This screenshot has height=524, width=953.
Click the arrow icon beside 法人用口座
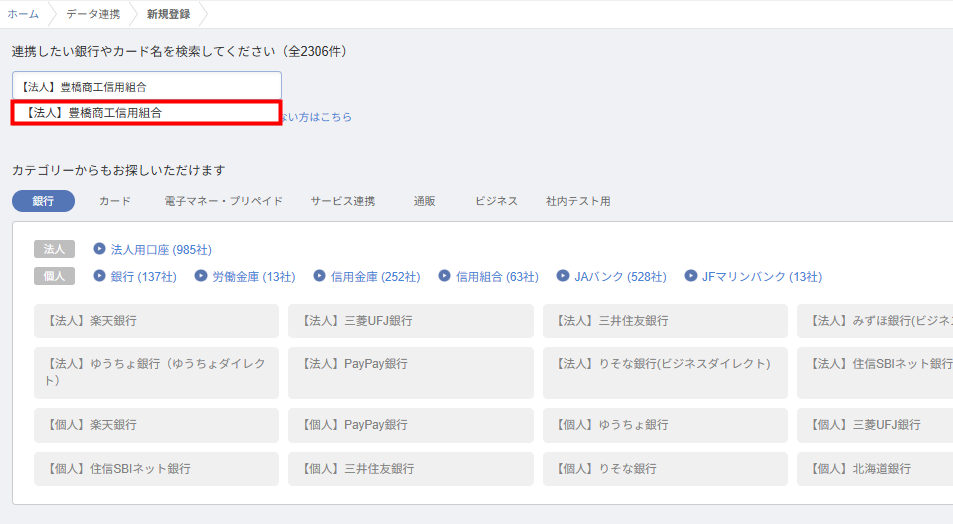(99, 249)
